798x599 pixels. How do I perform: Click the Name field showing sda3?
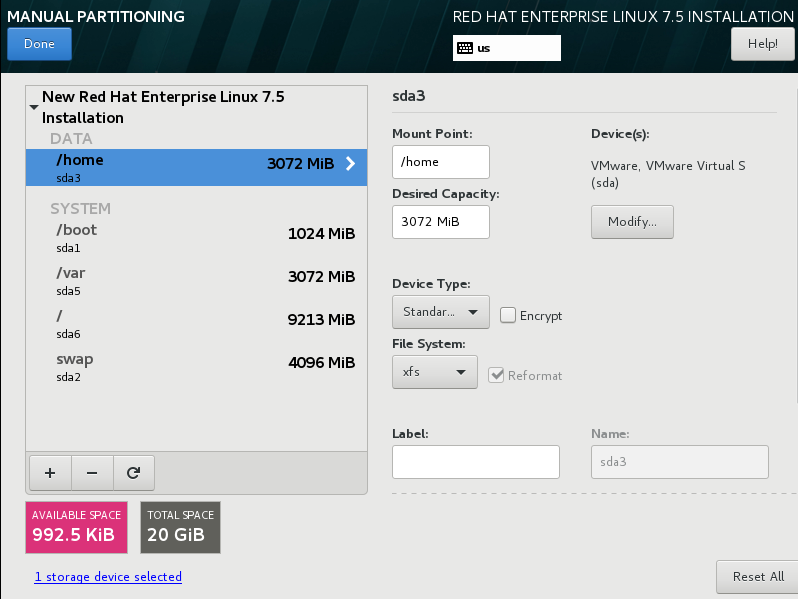[680, 462]
